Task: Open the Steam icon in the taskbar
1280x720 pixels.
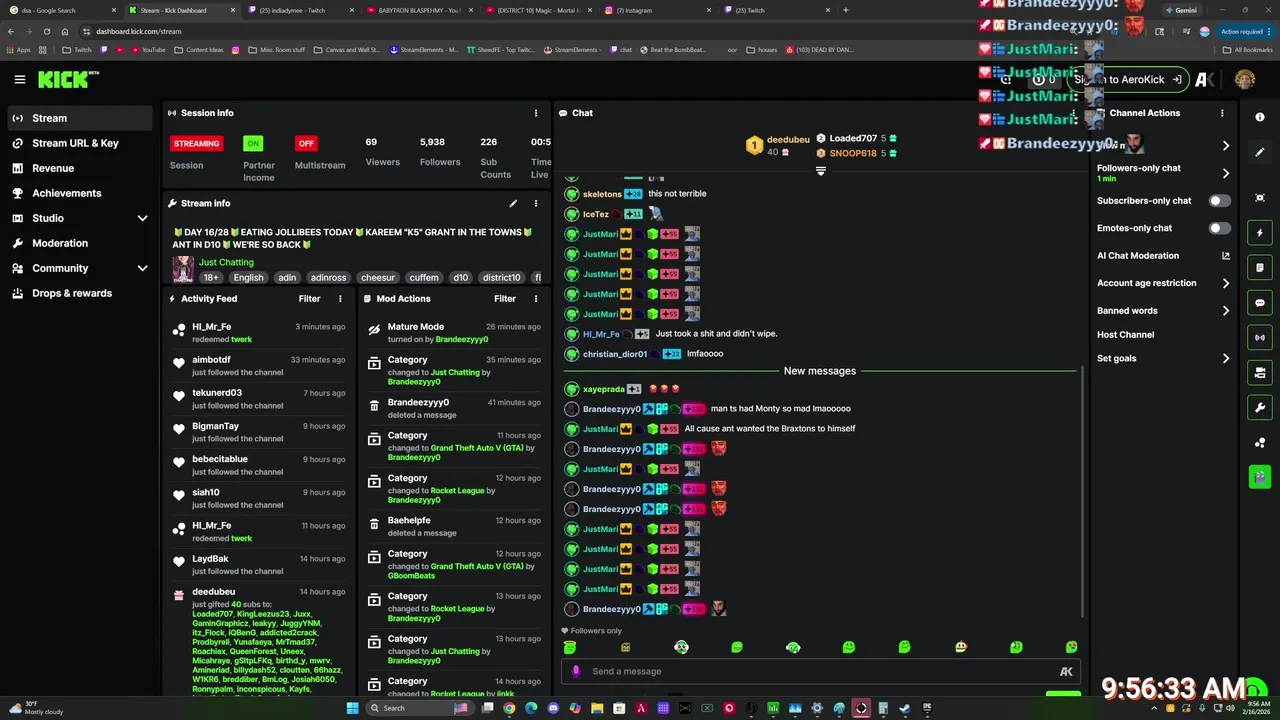Action: [x=905, y=708]
